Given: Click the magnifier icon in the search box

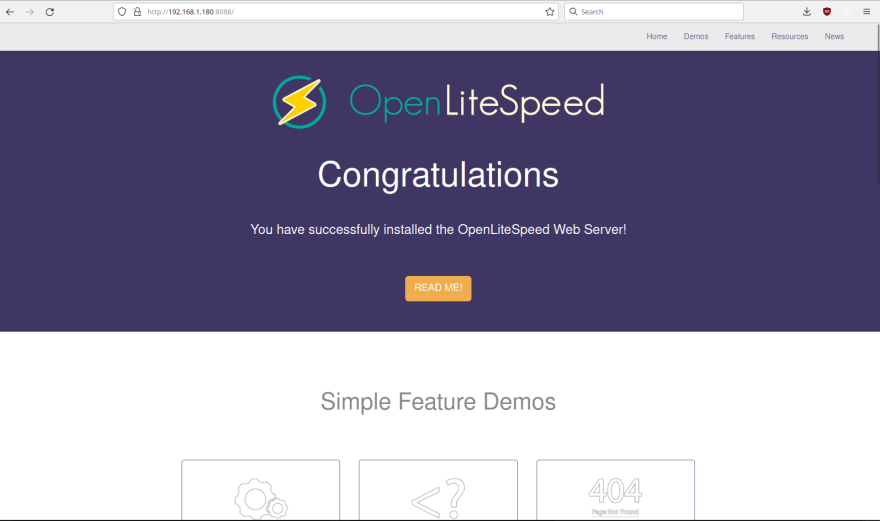Looking at the screenshot, I should (x=574, y=12).
